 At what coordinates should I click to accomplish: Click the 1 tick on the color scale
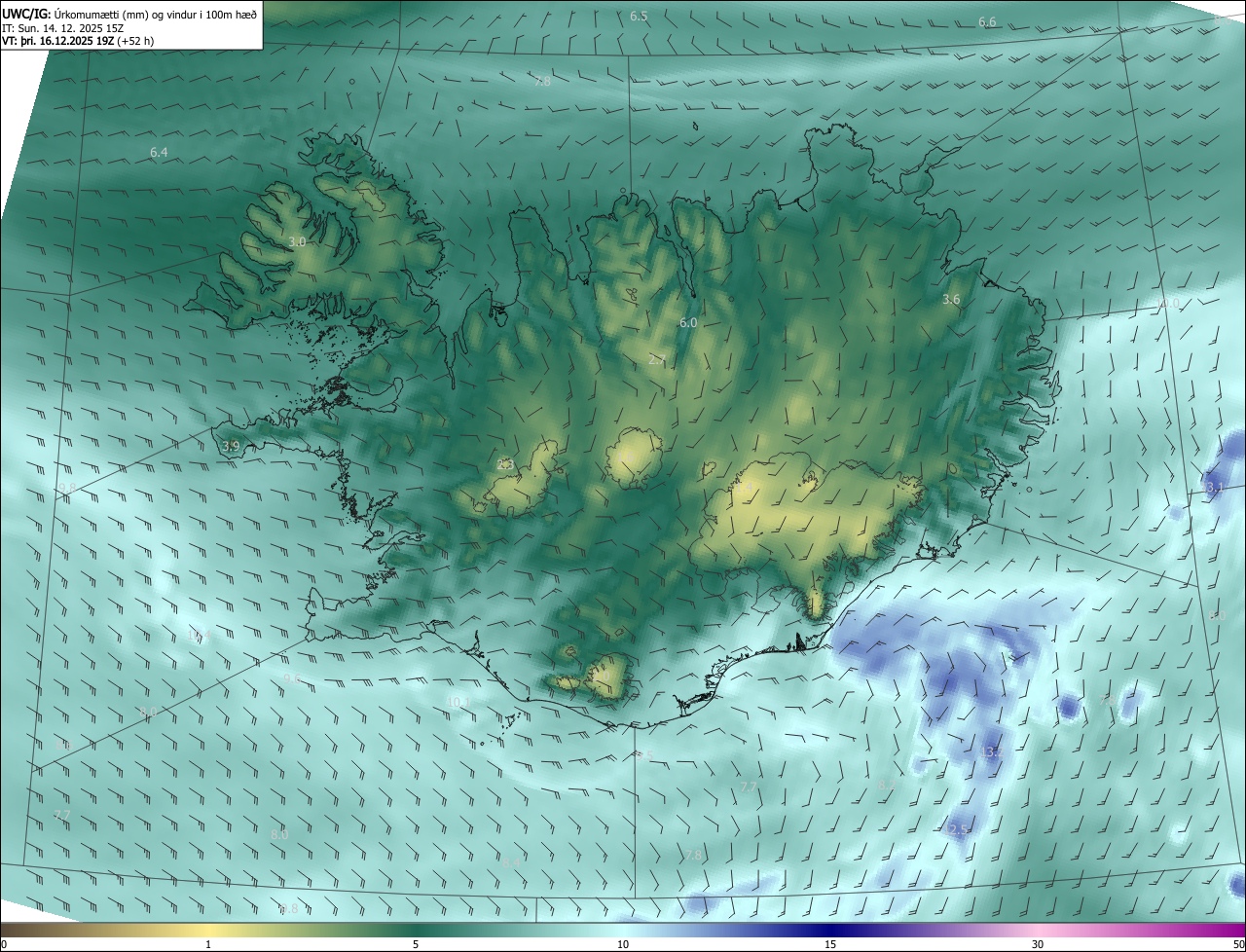point(208,944)
